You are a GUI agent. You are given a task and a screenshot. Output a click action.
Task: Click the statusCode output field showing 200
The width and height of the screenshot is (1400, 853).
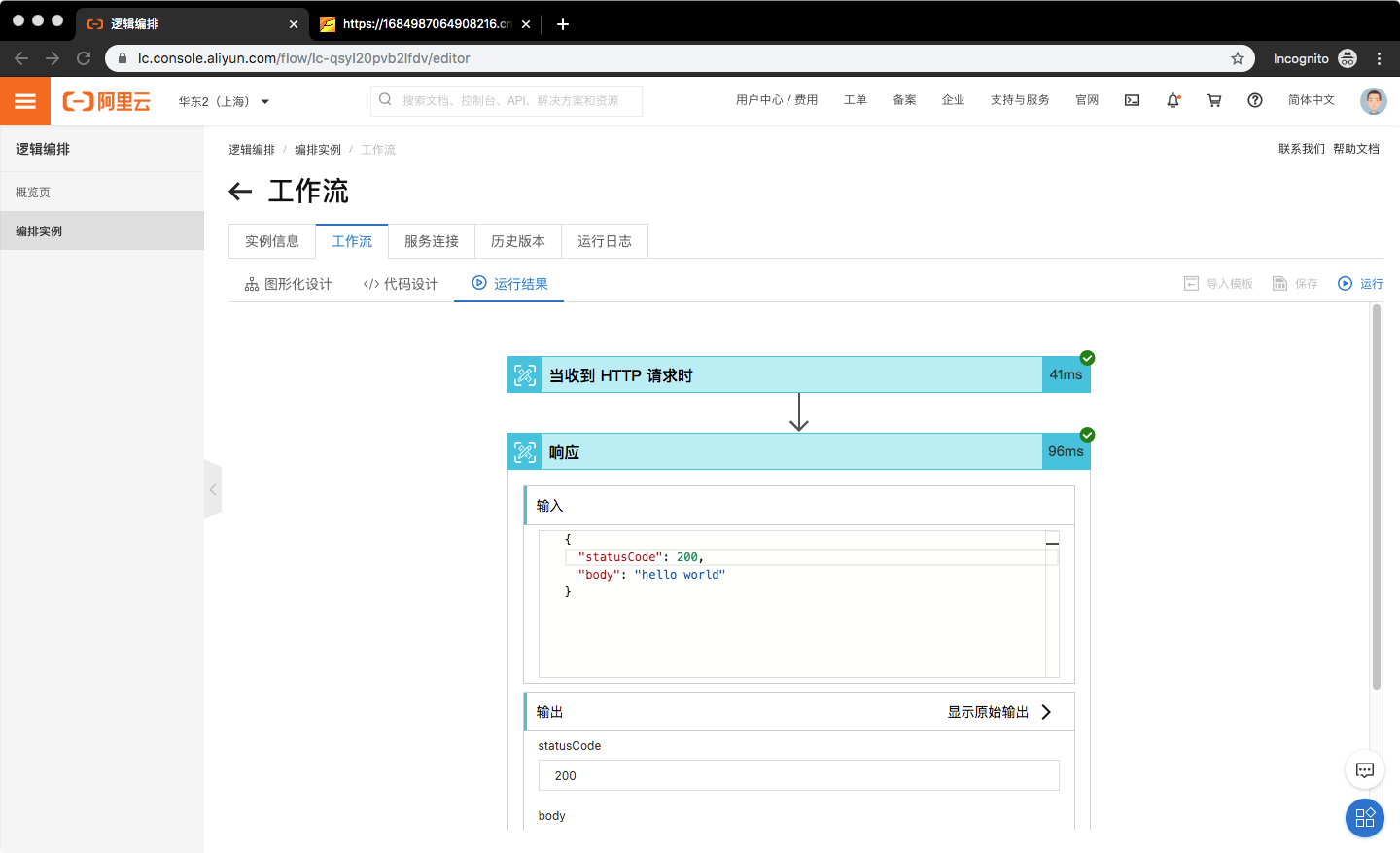799,775
